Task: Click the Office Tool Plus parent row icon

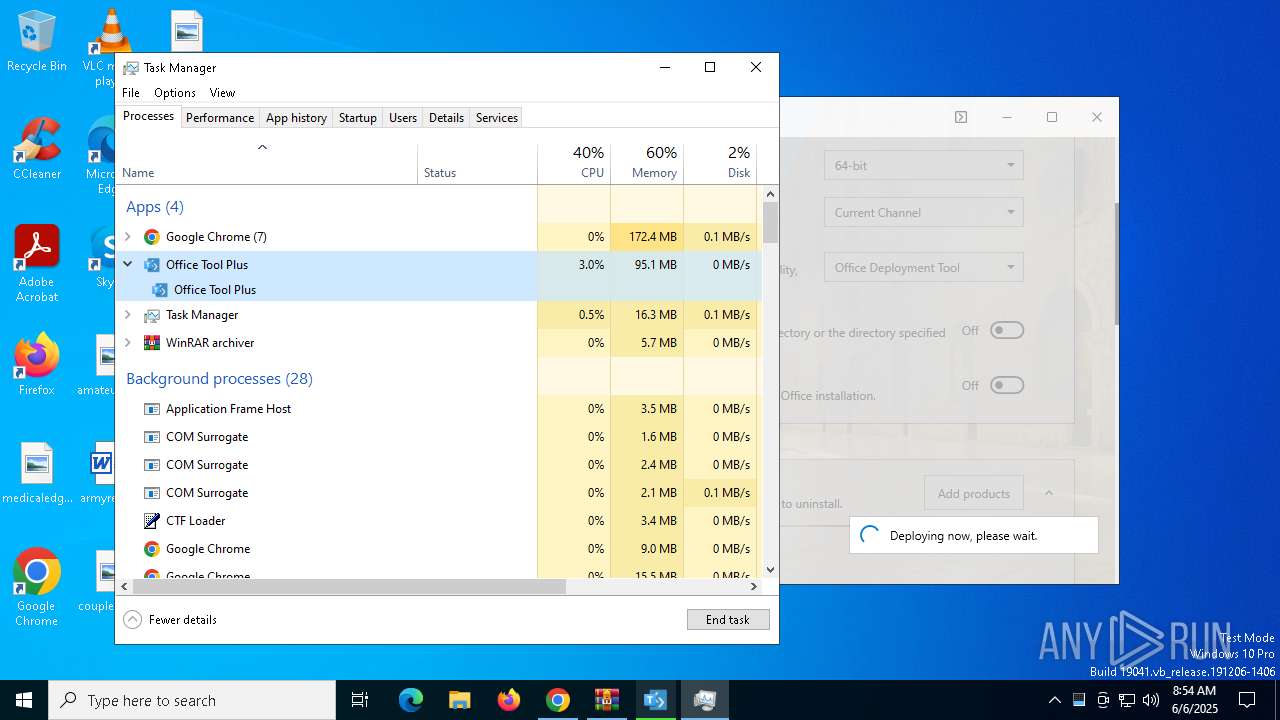Action: tap(152, 265)
